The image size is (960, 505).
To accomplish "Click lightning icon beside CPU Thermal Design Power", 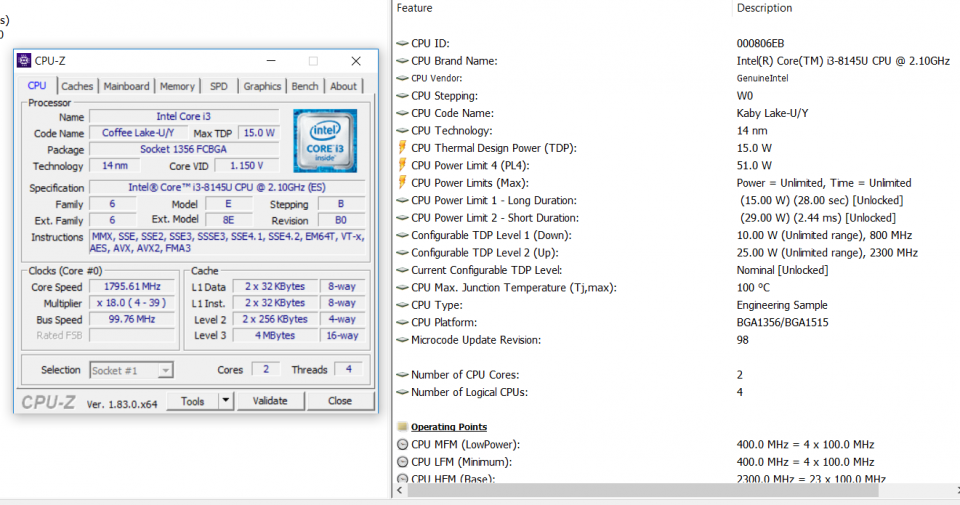I will 402,148.
